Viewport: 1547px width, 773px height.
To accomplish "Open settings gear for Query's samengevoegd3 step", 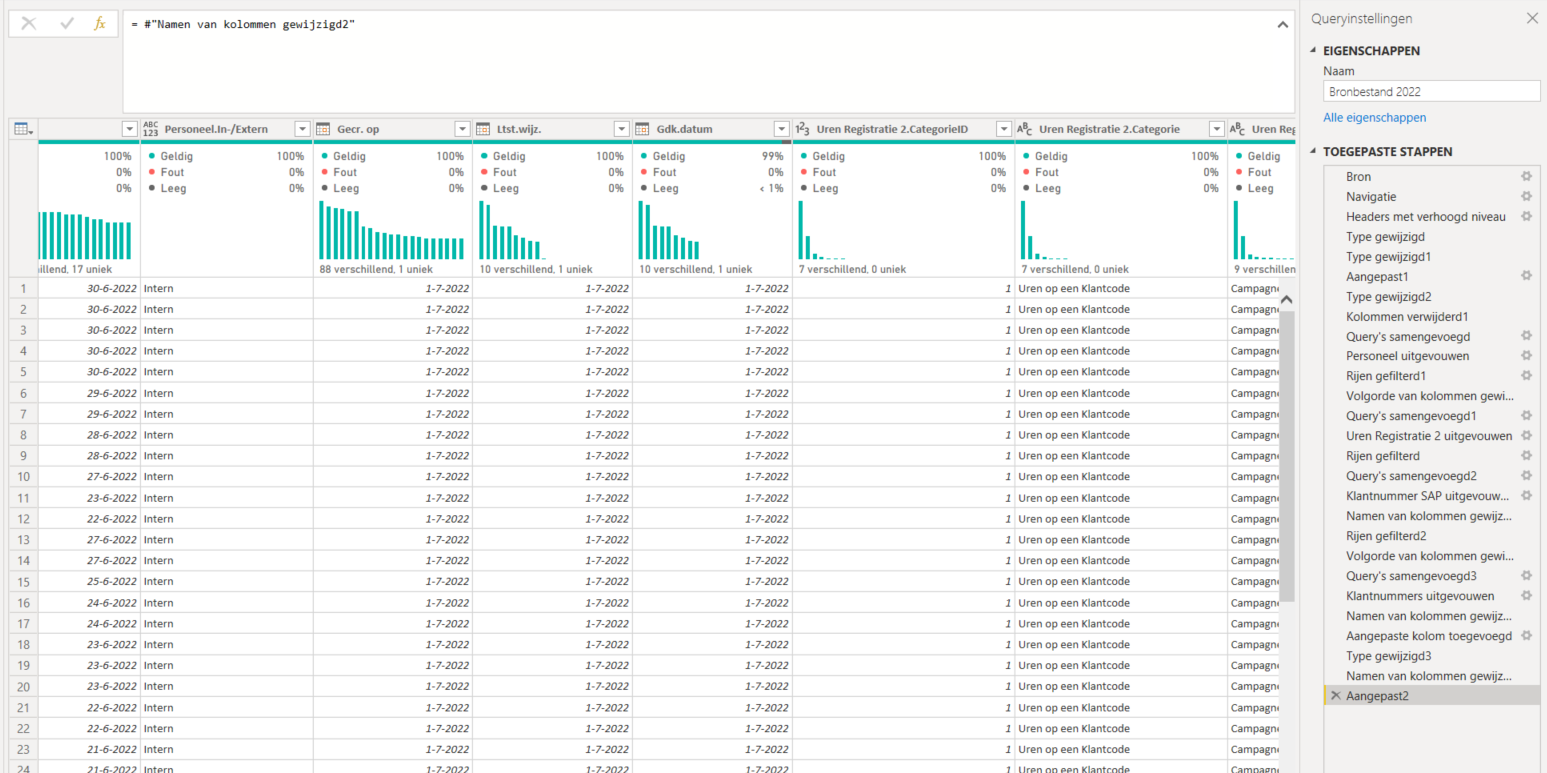I will tap(1526, 576).
